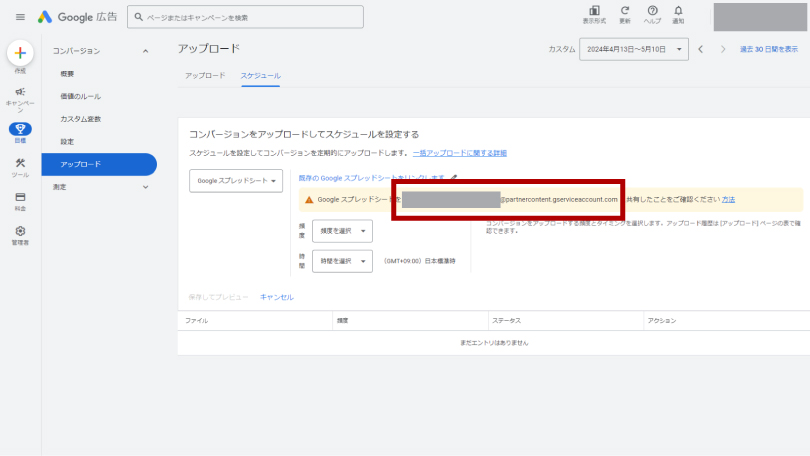Open the 時間を選択 dropdown
810x456 pixels.
[342, 261]
